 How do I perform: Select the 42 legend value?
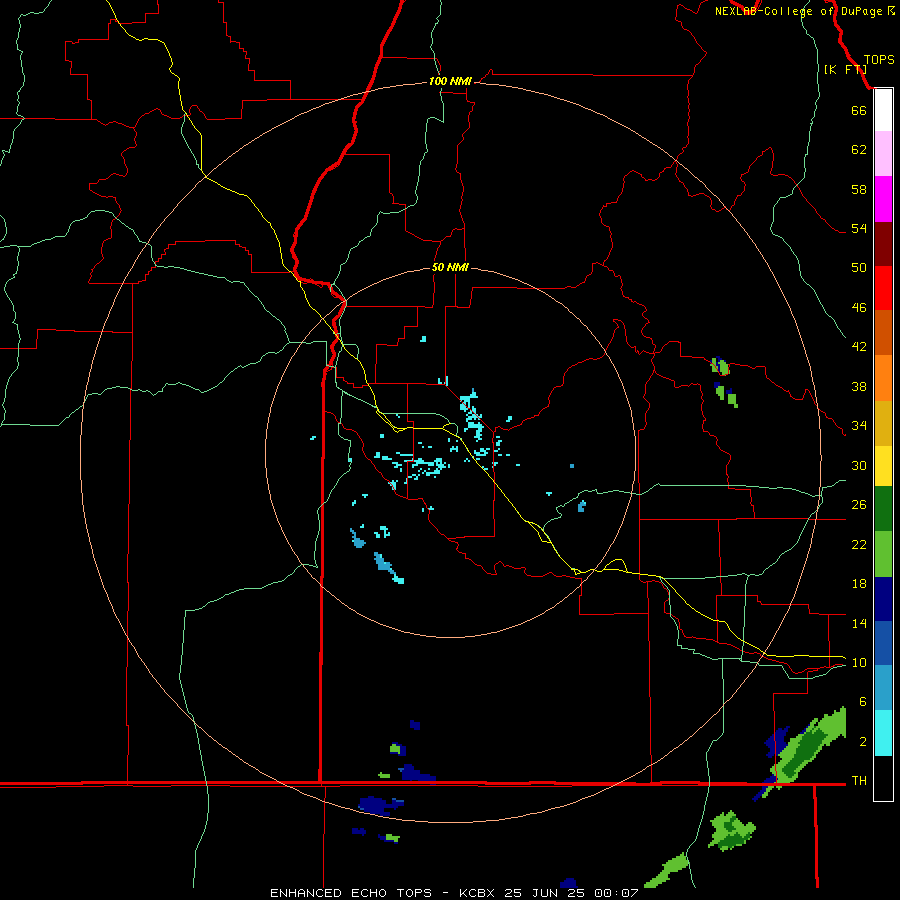(x=859, y=347)
